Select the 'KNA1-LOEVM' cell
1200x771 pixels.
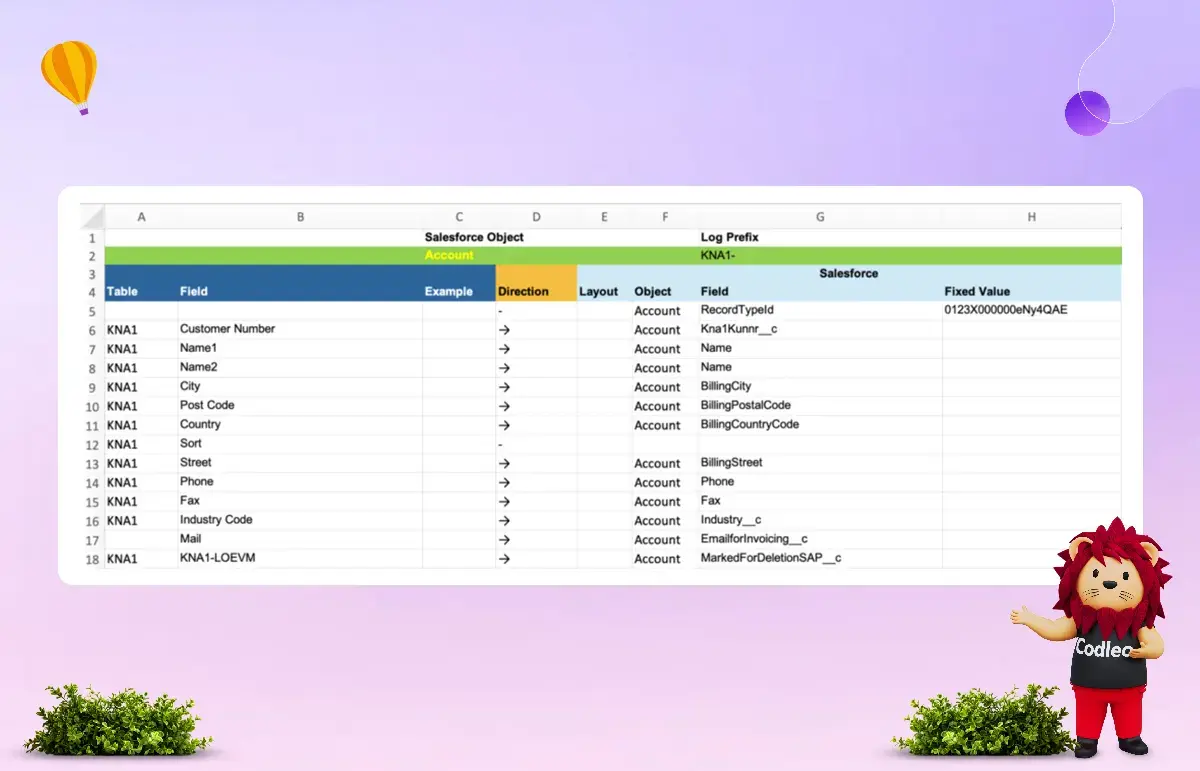[300, 559]
